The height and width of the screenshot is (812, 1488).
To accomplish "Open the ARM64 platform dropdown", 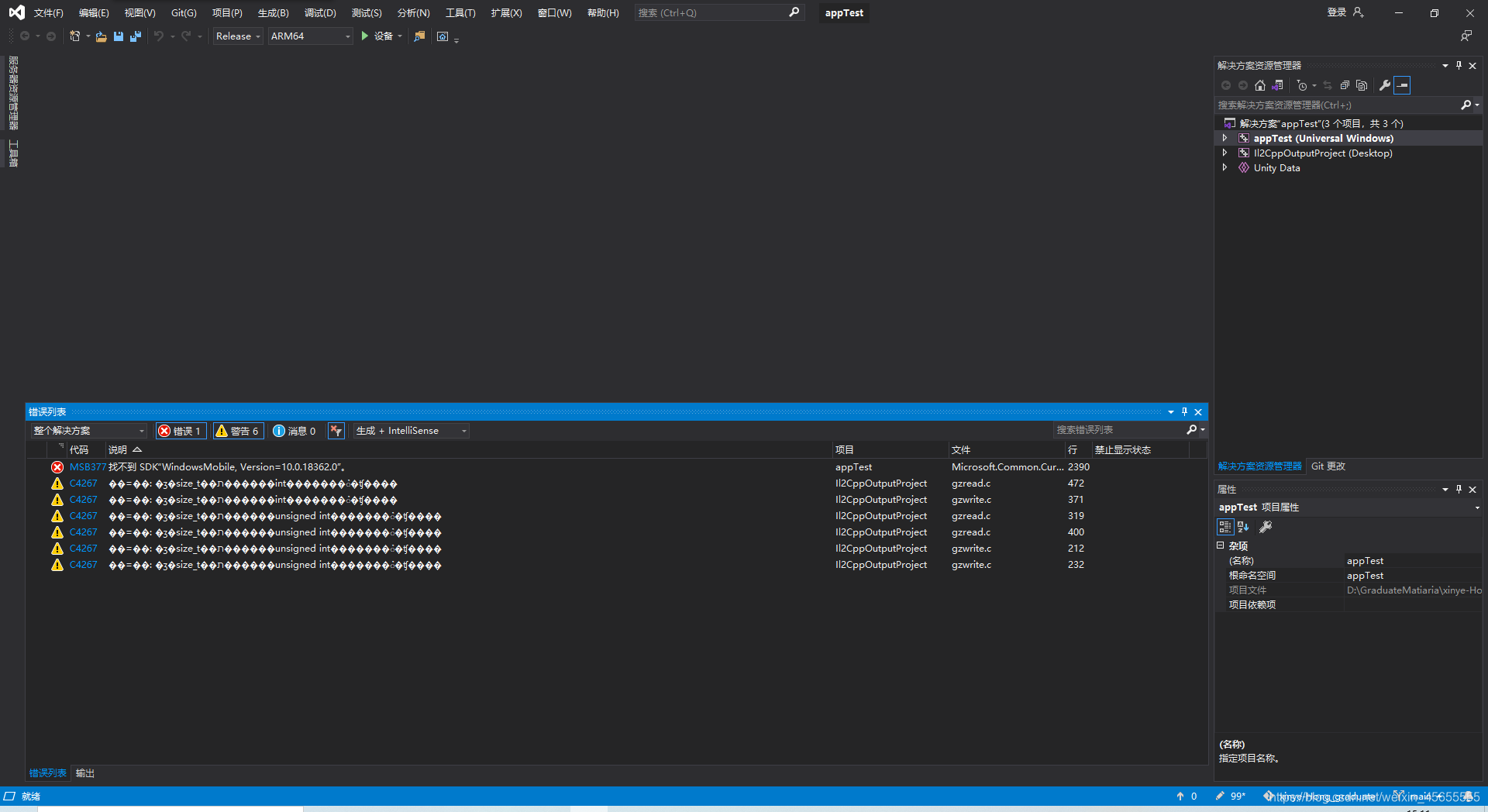I will pyautogui.click(x=310, y=36).
